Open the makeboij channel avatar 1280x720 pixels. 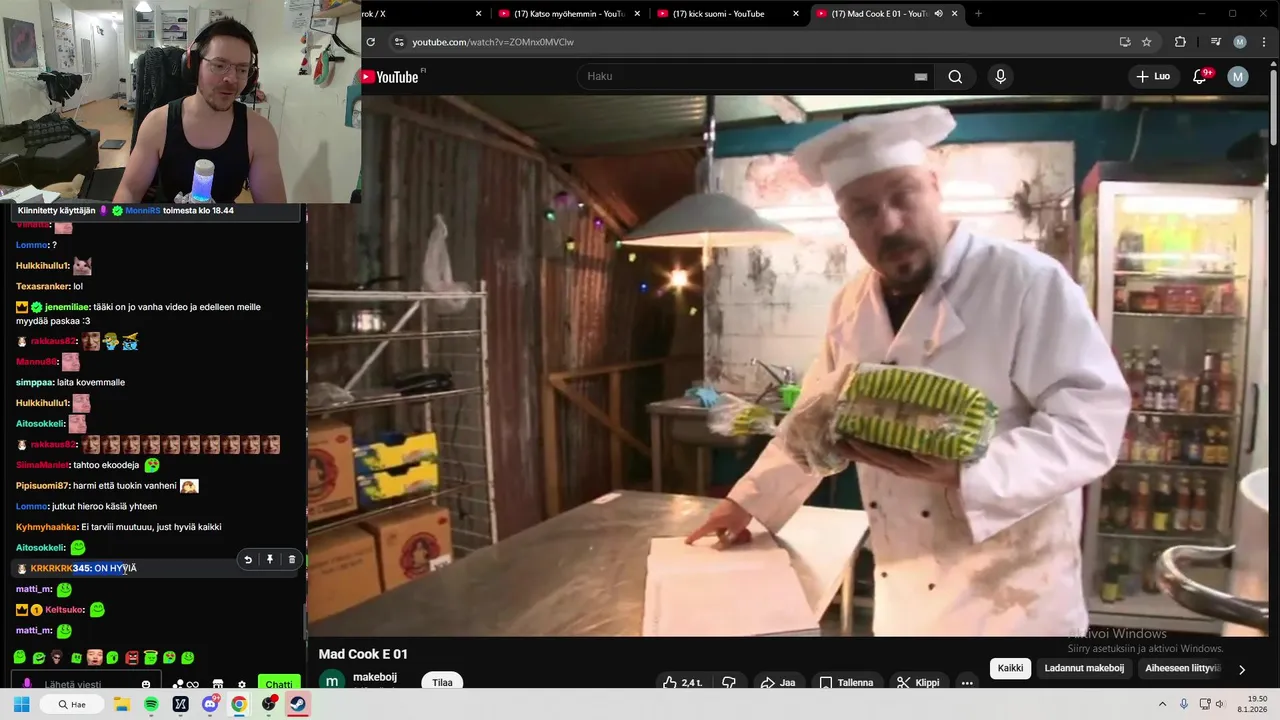[331, 682]
